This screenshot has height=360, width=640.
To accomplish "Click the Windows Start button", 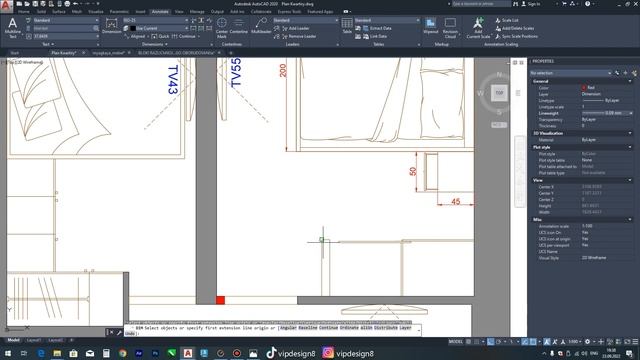I will pyautogui.click(x=7, y=353).
